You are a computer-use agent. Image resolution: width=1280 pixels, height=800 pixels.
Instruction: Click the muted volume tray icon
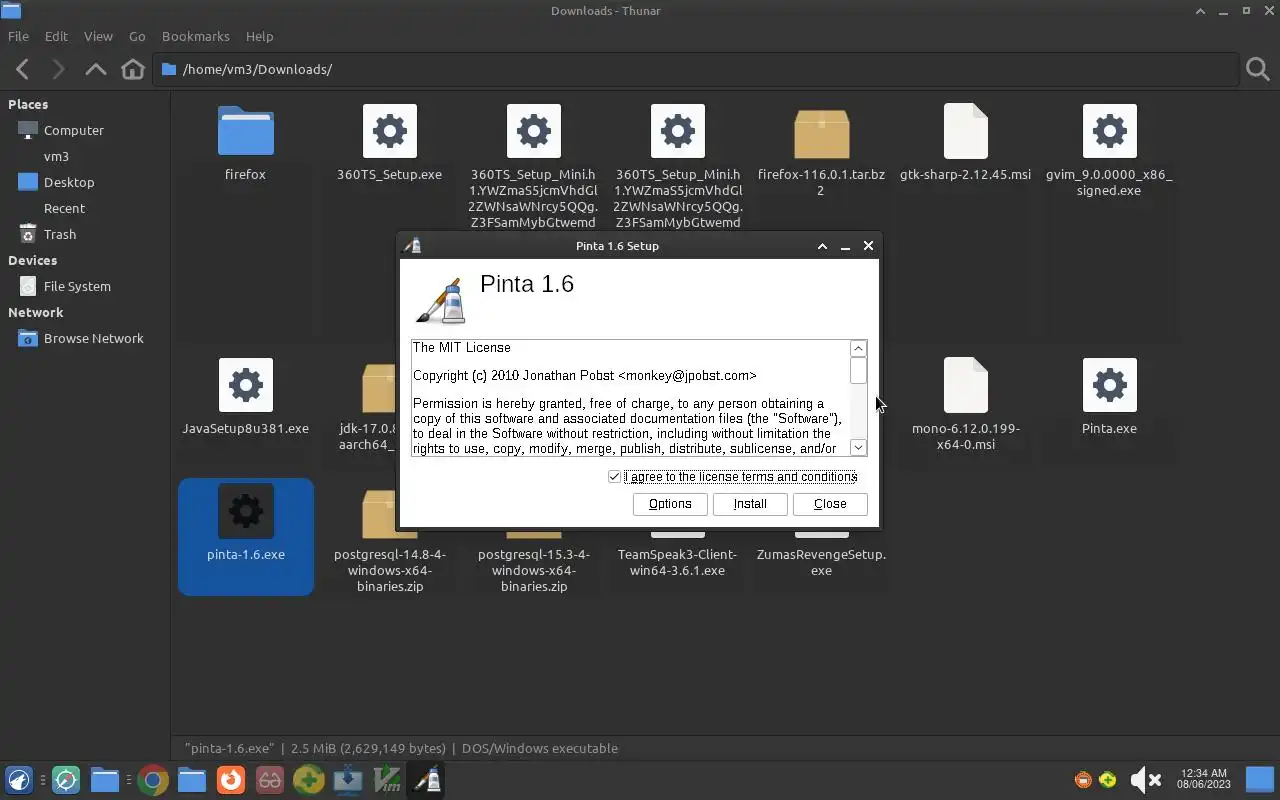tap(1145, 780)
